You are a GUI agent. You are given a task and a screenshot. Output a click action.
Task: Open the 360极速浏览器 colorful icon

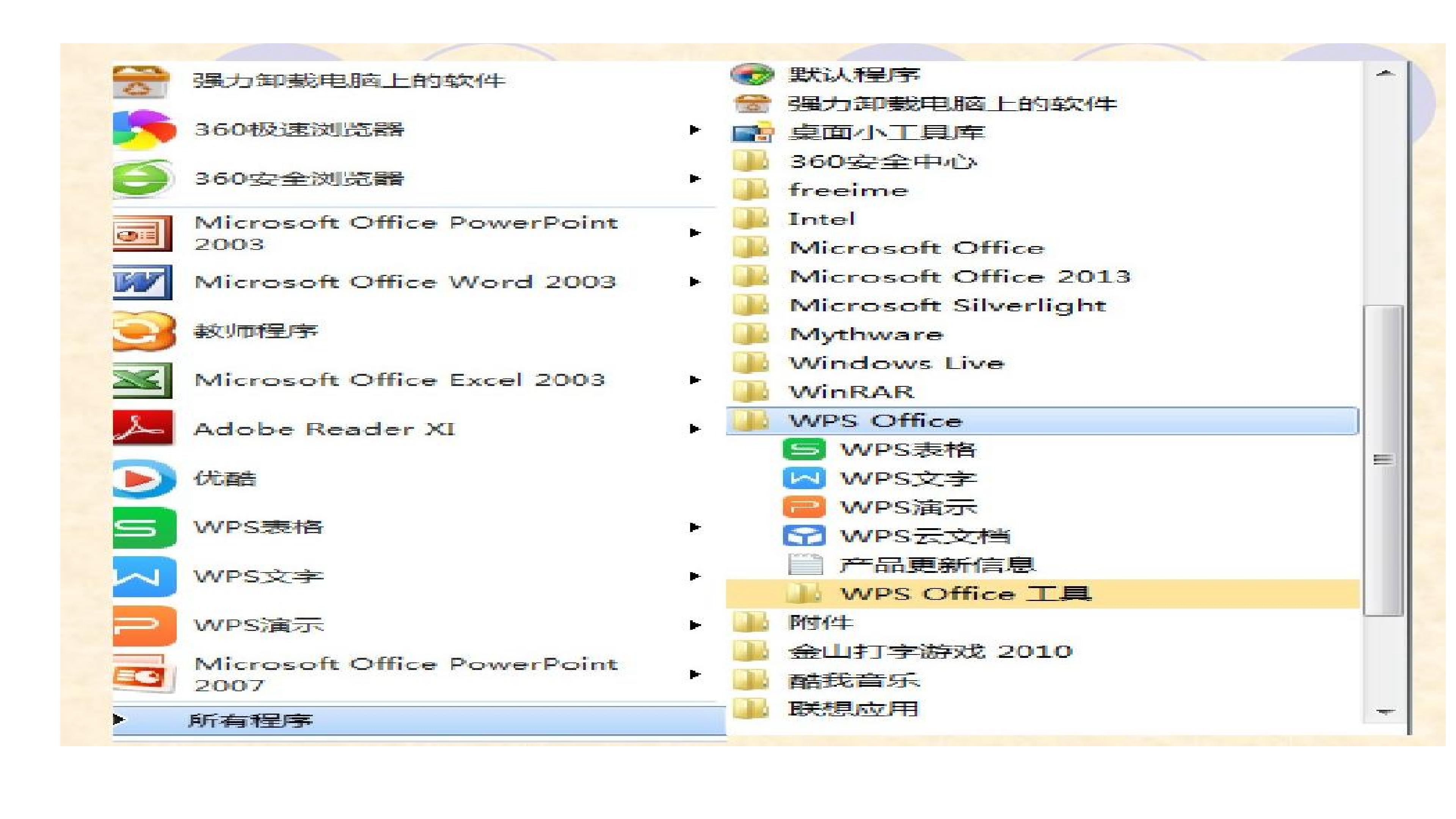(x=144, y=129)
